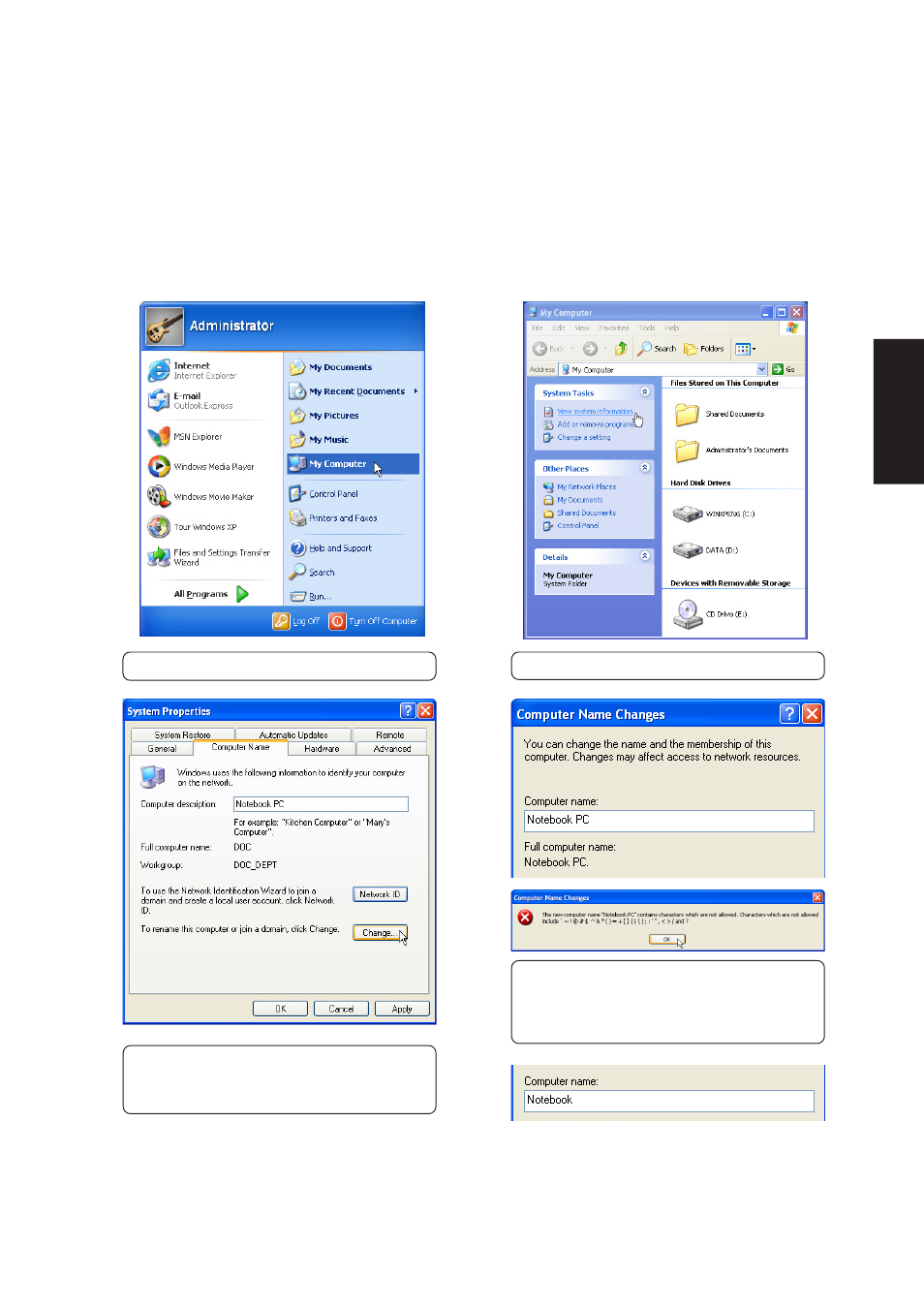Click the Computer description field

321,804
